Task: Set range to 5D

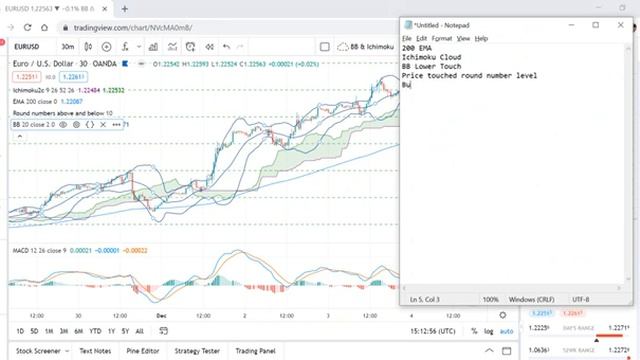Action: (x=34, y=331)
